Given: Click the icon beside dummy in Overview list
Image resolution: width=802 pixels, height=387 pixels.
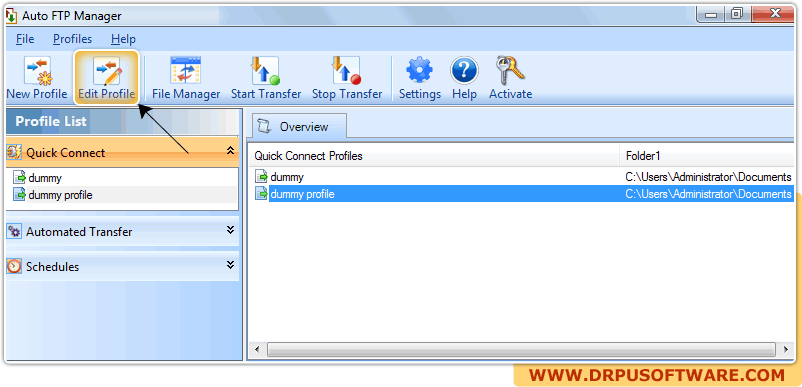Looking at the screenshot, I should (x=261, y=177).
